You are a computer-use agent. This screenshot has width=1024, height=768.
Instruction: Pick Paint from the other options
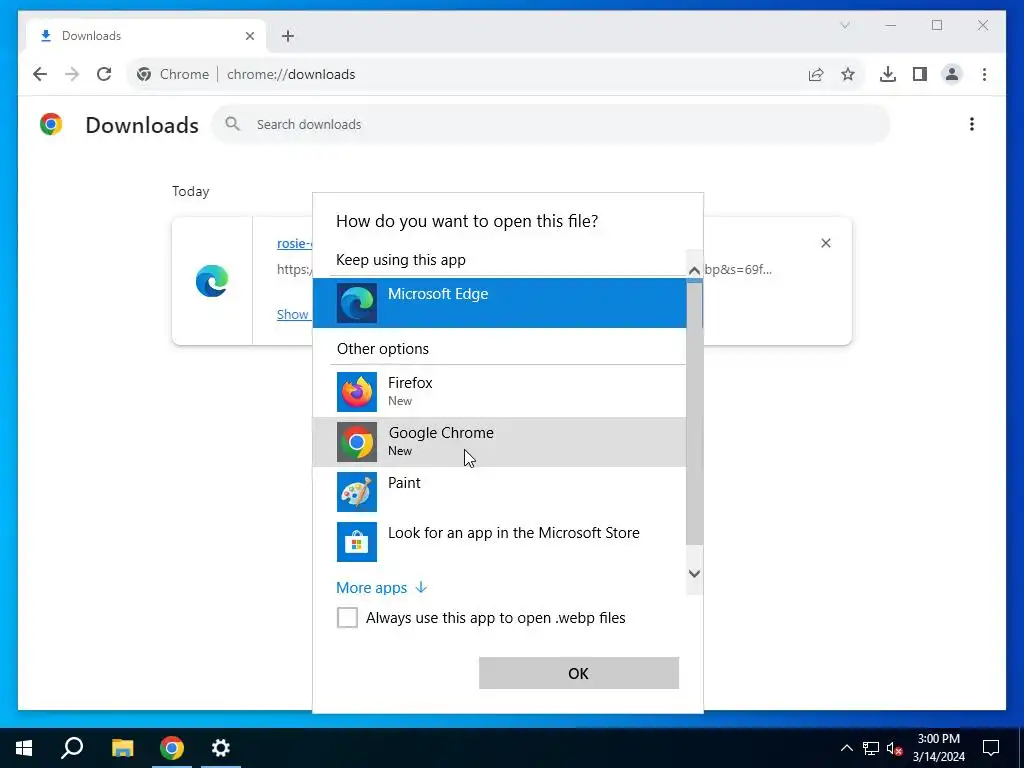tap(500, 492)
